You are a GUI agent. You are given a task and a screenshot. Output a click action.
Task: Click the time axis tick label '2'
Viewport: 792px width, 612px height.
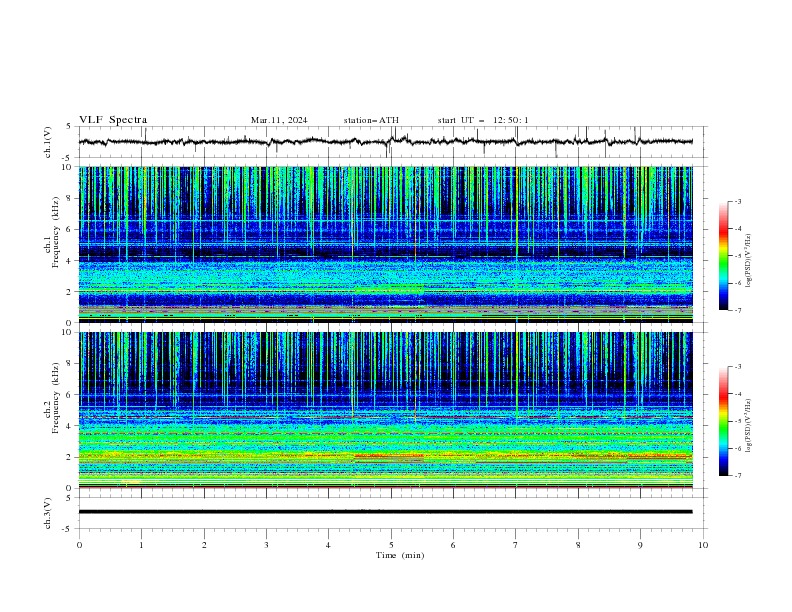tap(204, 545)
